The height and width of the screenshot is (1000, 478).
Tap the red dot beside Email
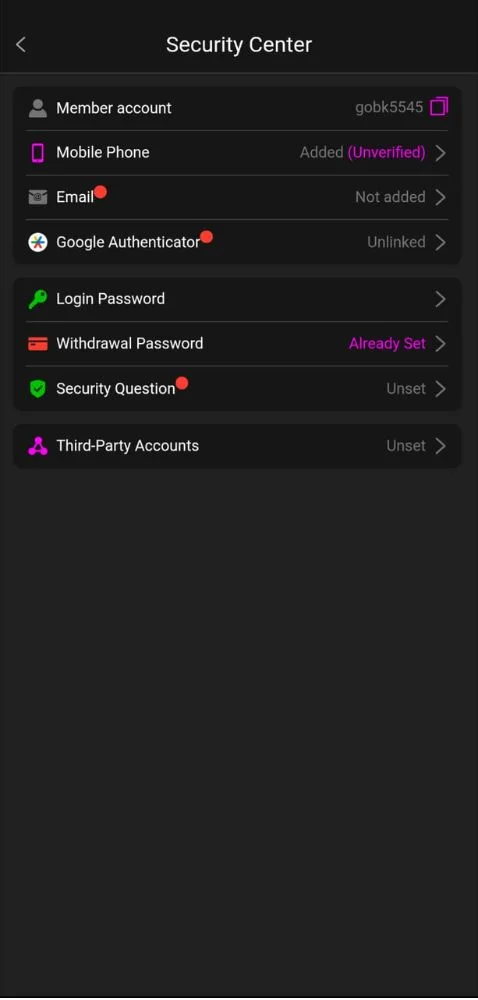pyautogui.click(x=100, y=193)
